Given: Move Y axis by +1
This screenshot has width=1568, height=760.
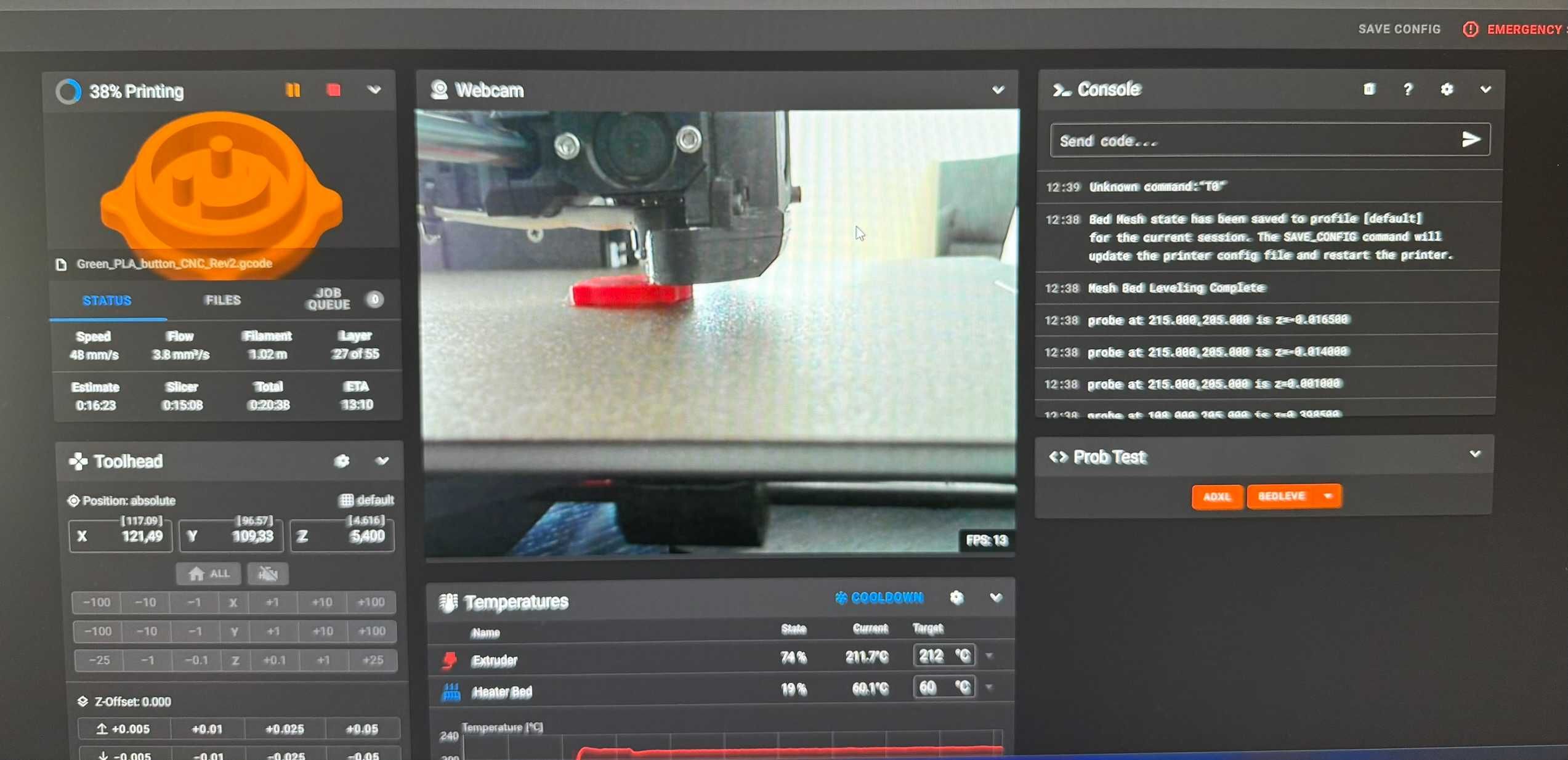Looking at the screenshot, I should pos(273,631).
